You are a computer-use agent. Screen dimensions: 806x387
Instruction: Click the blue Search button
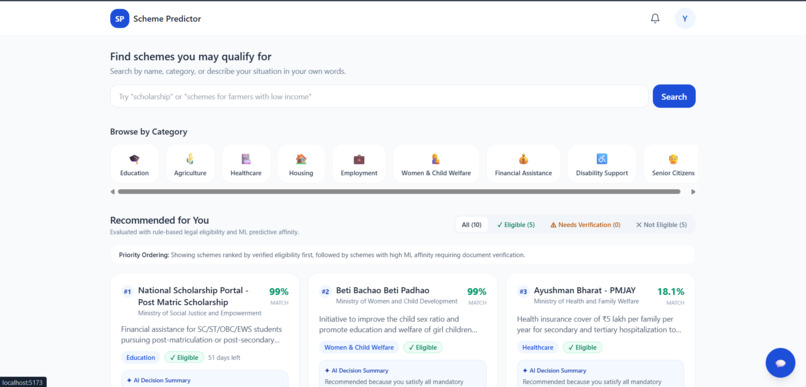click(674, 96)
